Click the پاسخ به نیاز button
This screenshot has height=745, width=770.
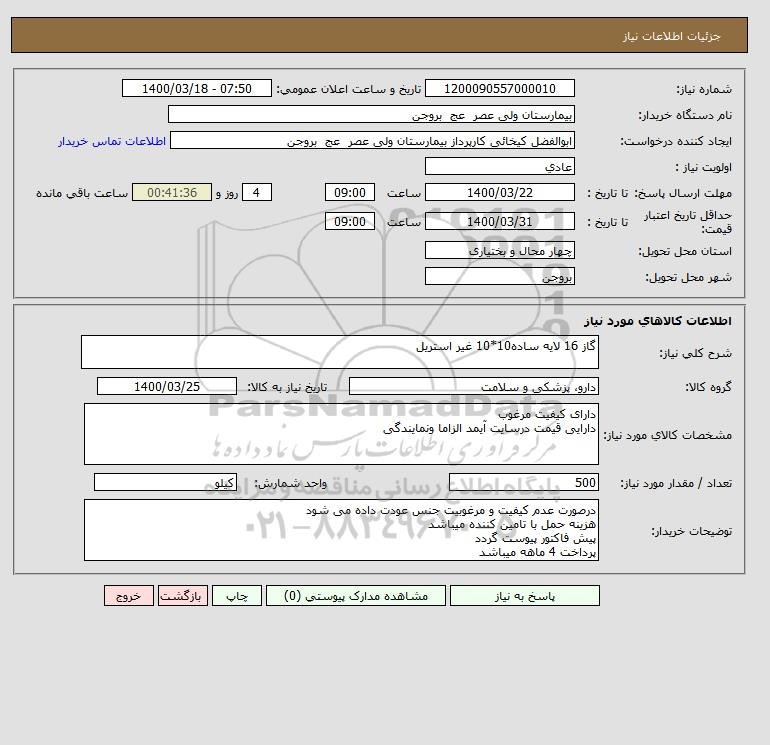tap(524, 596)
